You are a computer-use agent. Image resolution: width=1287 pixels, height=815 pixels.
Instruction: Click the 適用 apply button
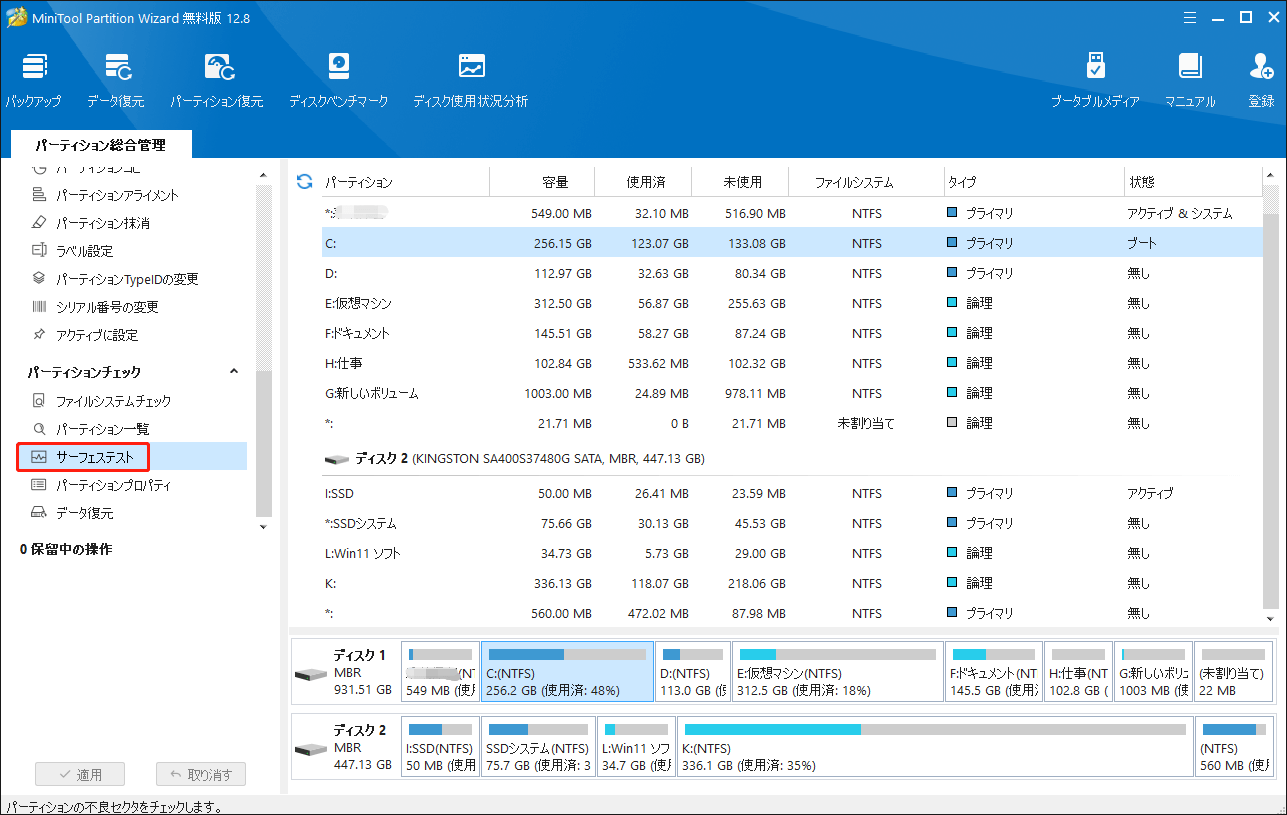point(79,774)
